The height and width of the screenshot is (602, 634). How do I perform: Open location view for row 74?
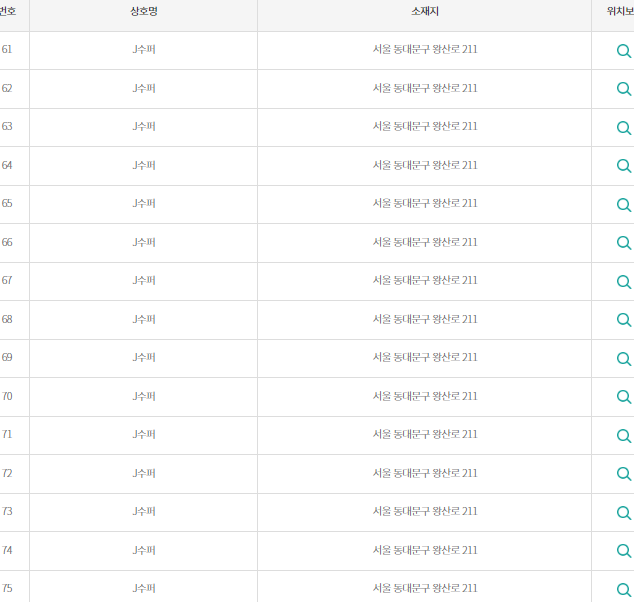[x=624, y=551]
